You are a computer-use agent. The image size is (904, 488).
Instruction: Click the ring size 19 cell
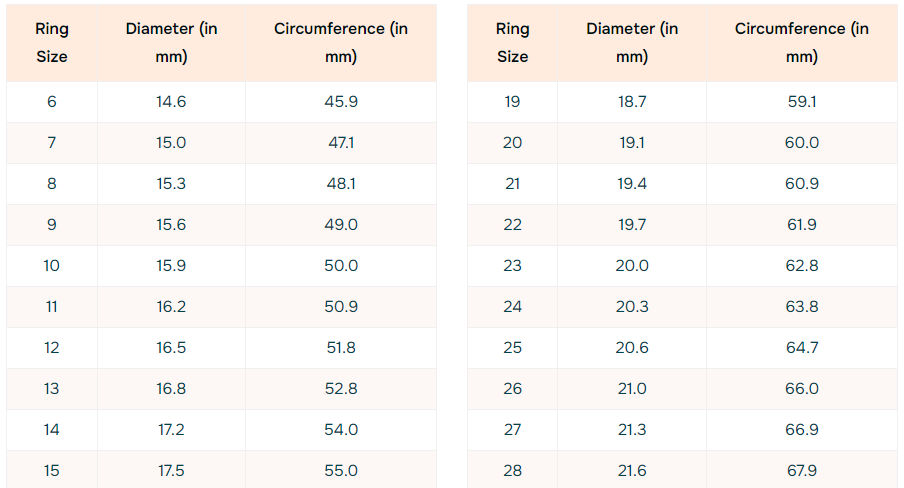512,102
